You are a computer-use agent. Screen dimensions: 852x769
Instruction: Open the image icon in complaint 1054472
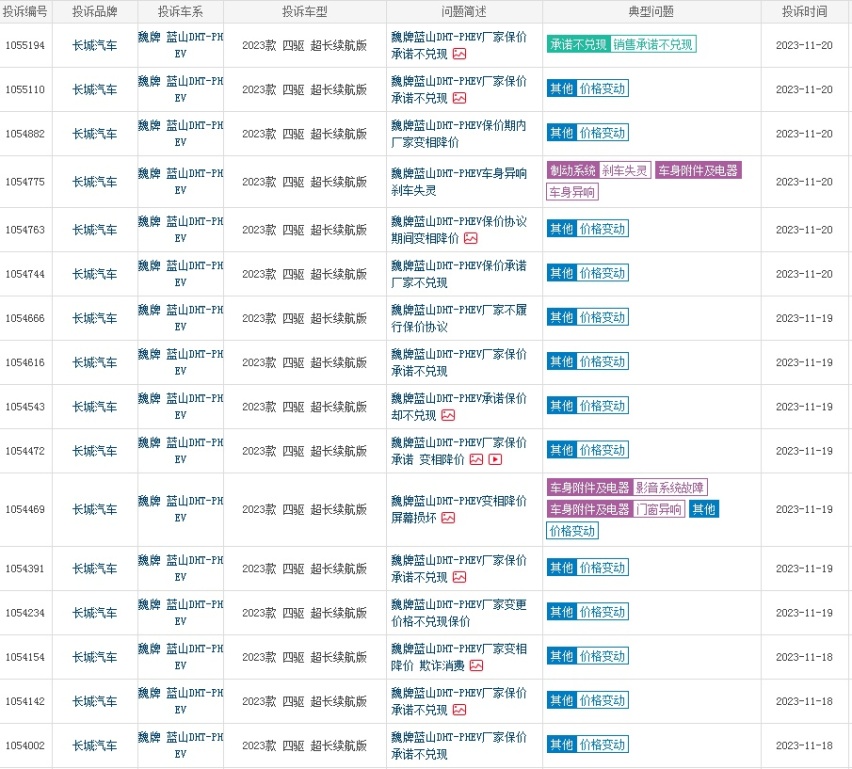click(x=476, y=459)
